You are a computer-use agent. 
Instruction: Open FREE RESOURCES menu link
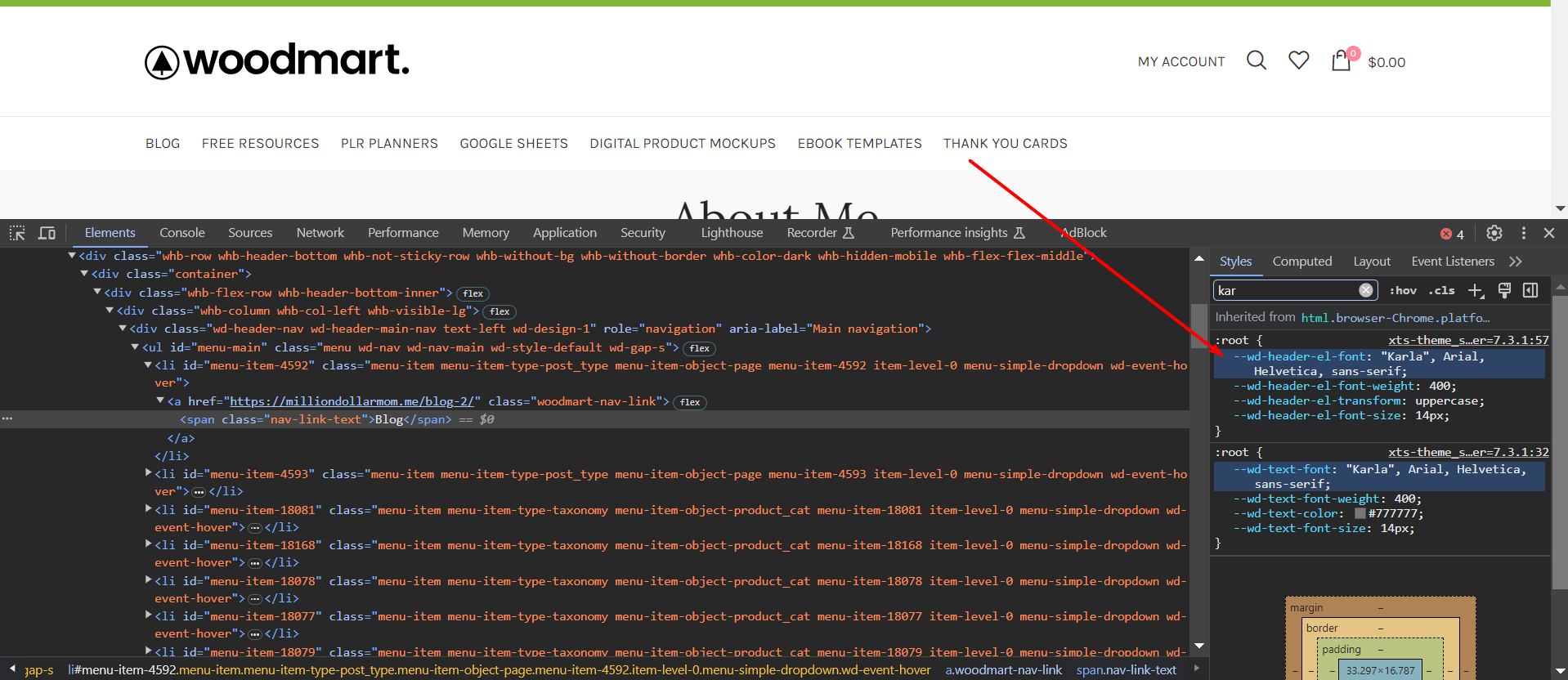click(x=260, y=144)
